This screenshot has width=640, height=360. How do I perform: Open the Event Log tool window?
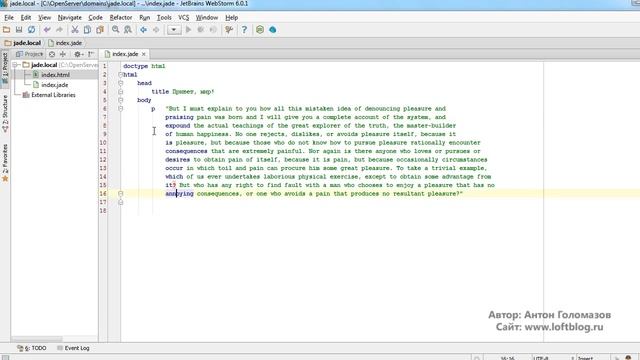click(x=73, y=348)
